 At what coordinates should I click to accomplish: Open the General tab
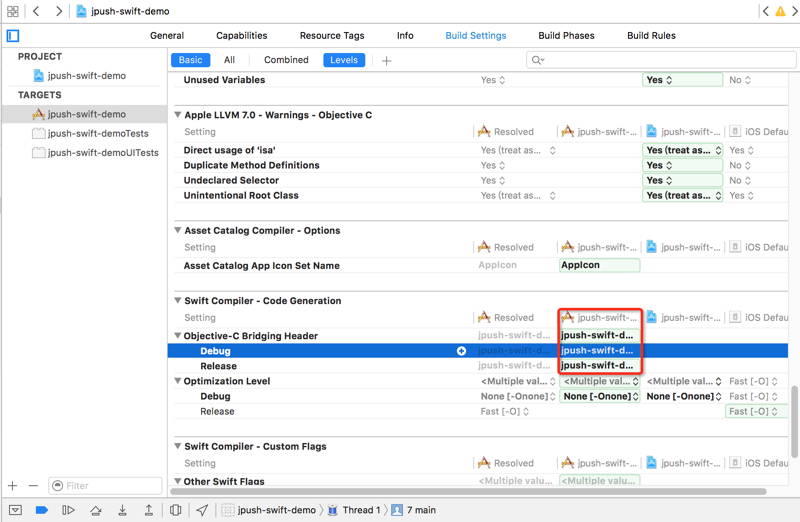[167, 36]
